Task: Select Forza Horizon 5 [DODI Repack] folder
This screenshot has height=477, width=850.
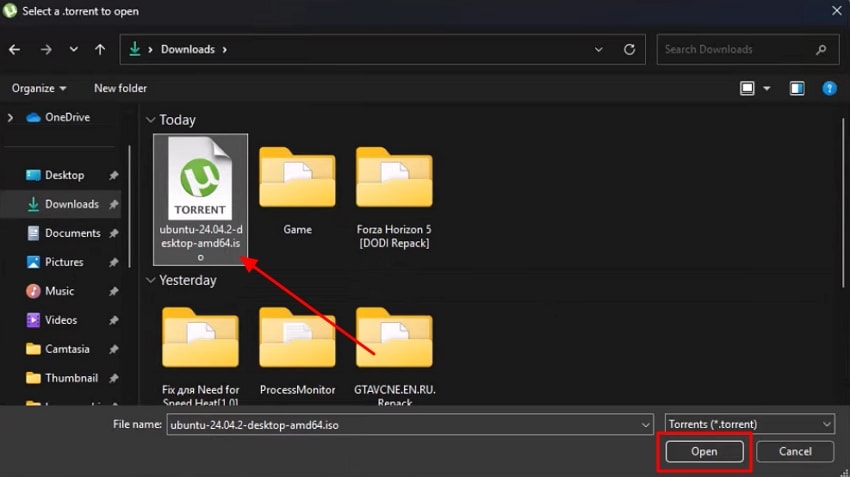Action: point(394,198)
